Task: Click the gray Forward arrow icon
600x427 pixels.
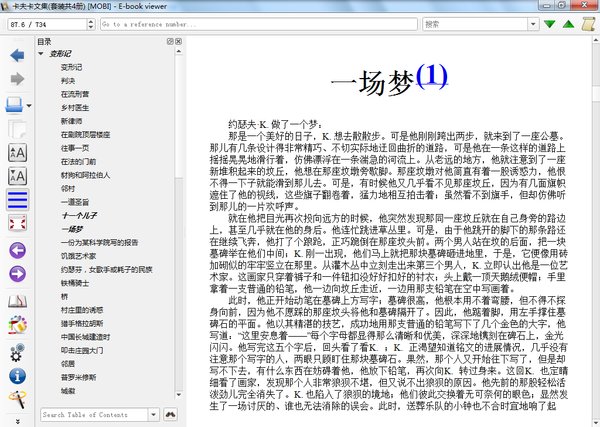Action: click(x=17, y=79)
